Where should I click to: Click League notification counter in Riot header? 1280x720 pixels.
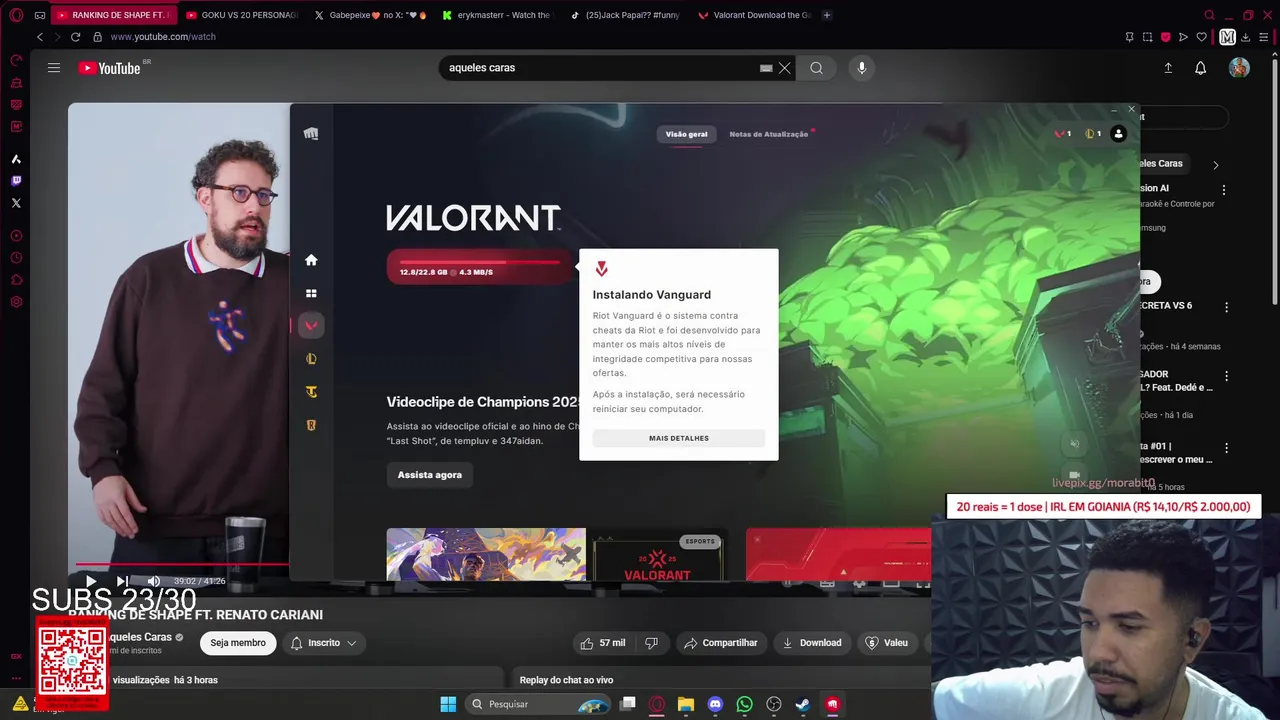pyautogui.click(x=1093, y=134)
